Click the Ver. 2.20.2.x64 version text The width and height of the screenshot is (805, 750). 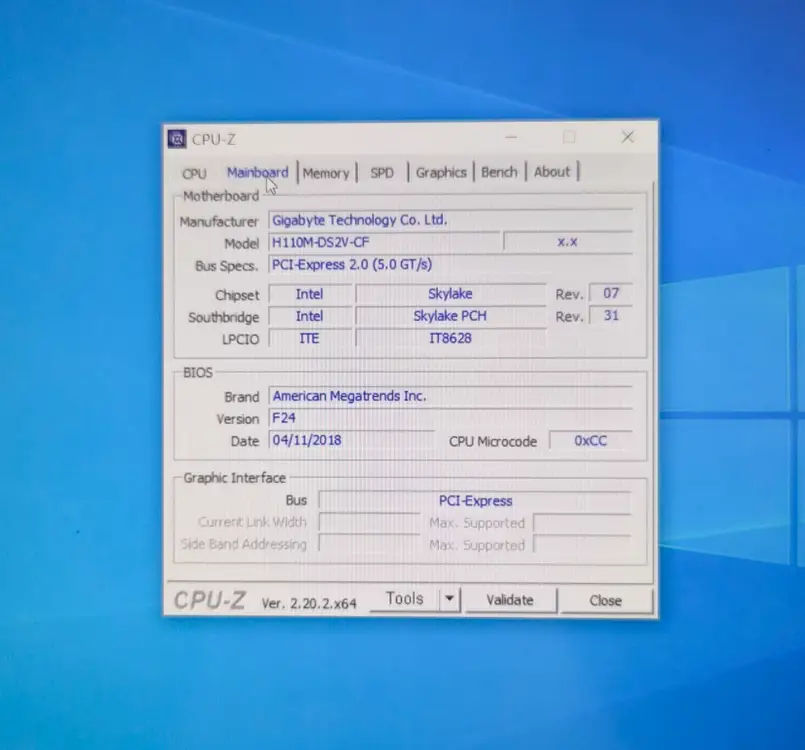click(x=309, y=603)
